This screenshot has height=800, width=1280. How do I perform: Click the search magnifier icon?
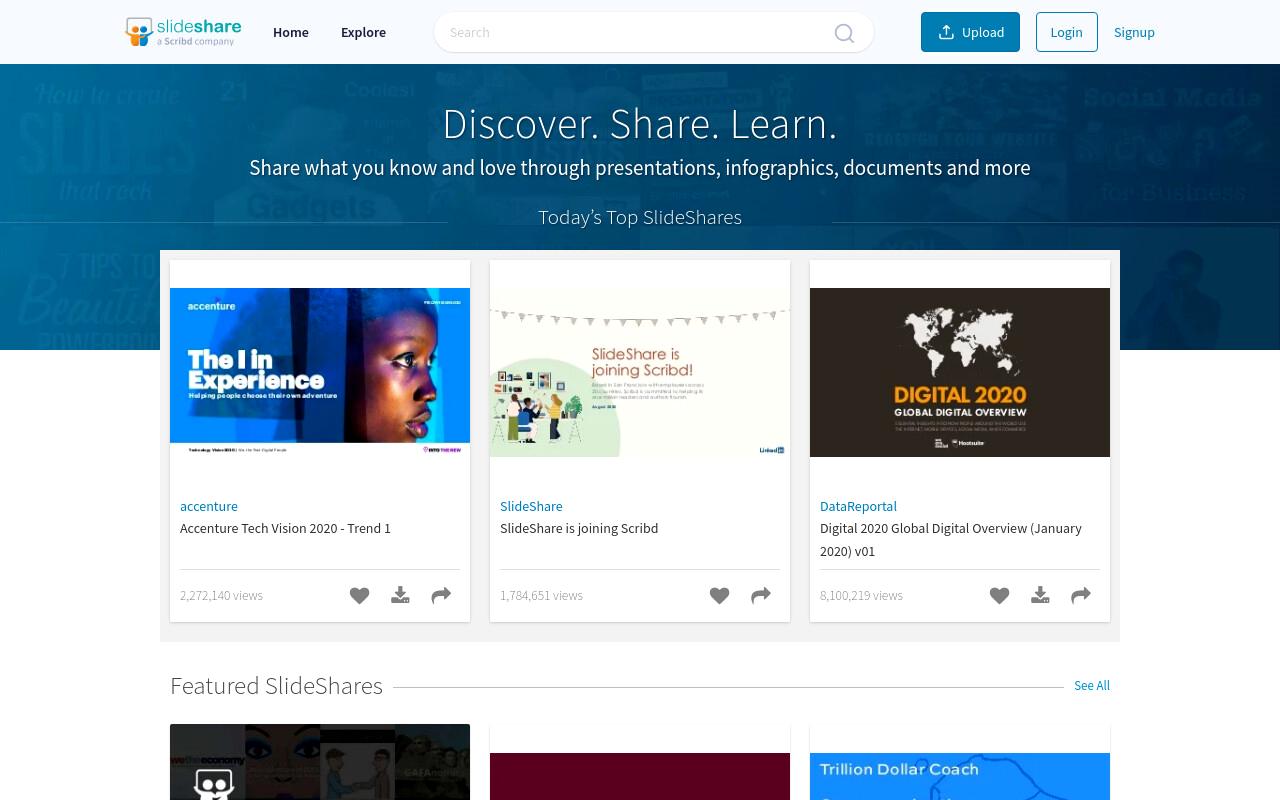[844, 33]
